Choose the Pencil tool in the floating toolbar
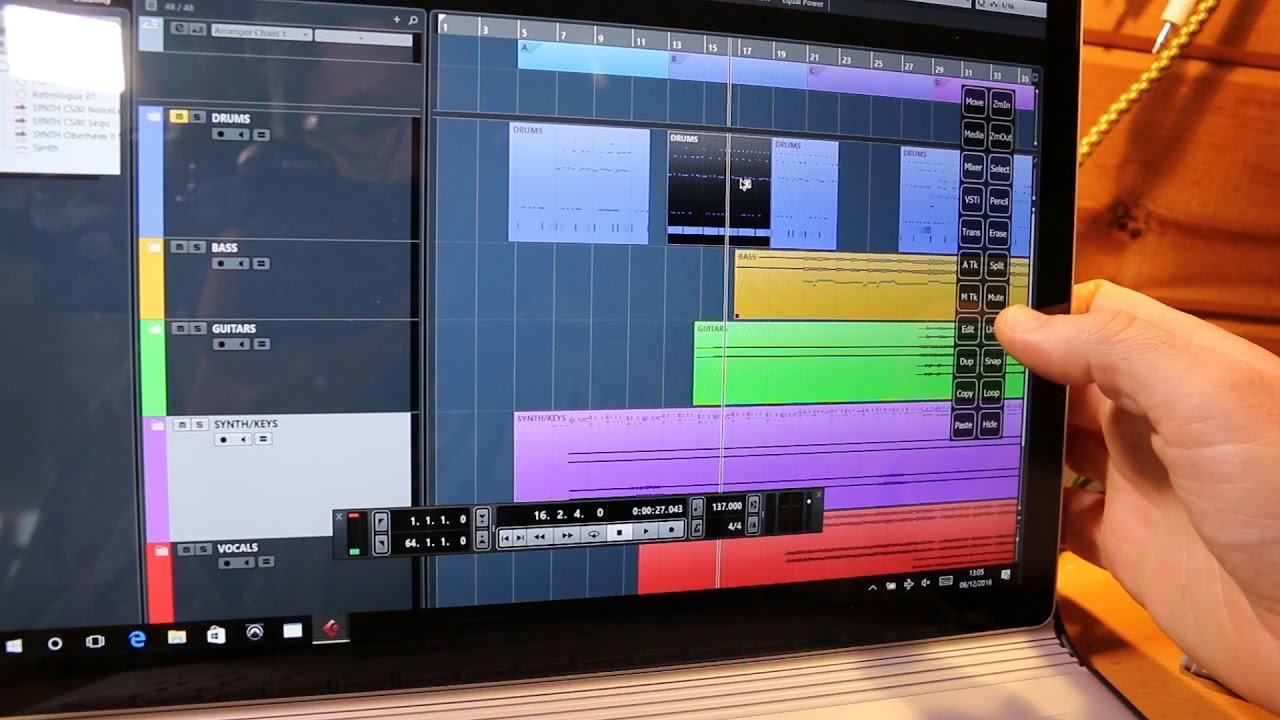1280x720 pixels. coord(999,201)
